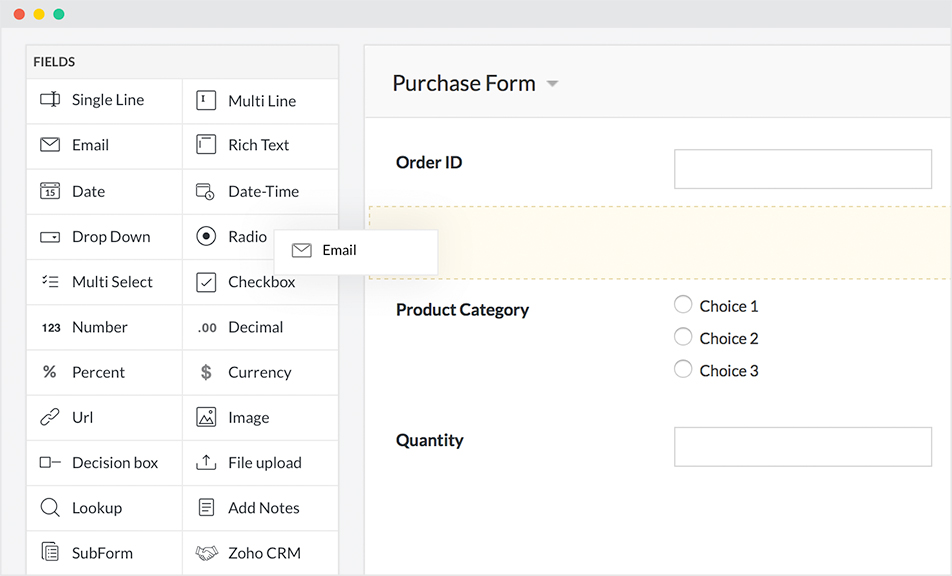The image size is (952, 576).
Task: Choose the Choice 2 radio option
Action: coord(683,337)
